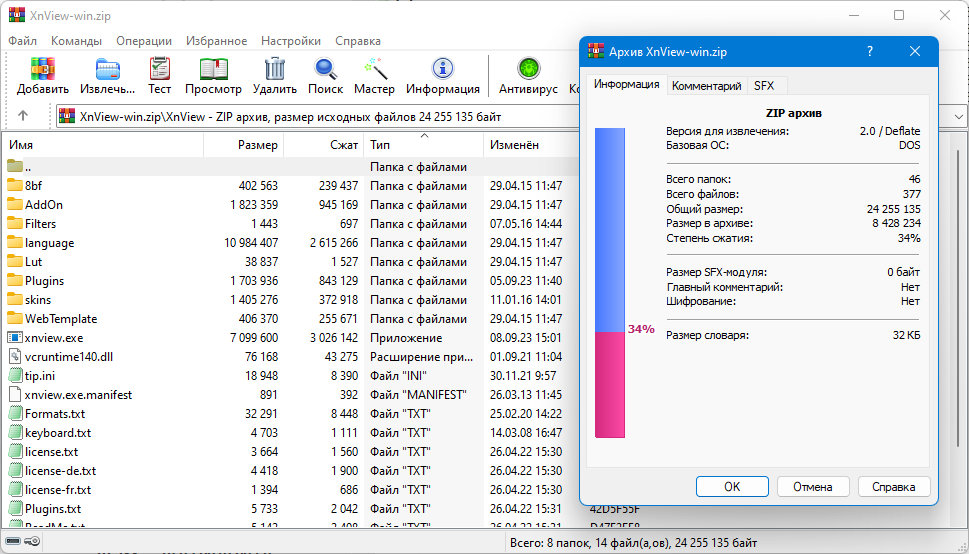Viewport: 969px width, 554px height.
Task: Click the Извлечь (Extract) toolbar icon
Action: [x=108, y=69]
